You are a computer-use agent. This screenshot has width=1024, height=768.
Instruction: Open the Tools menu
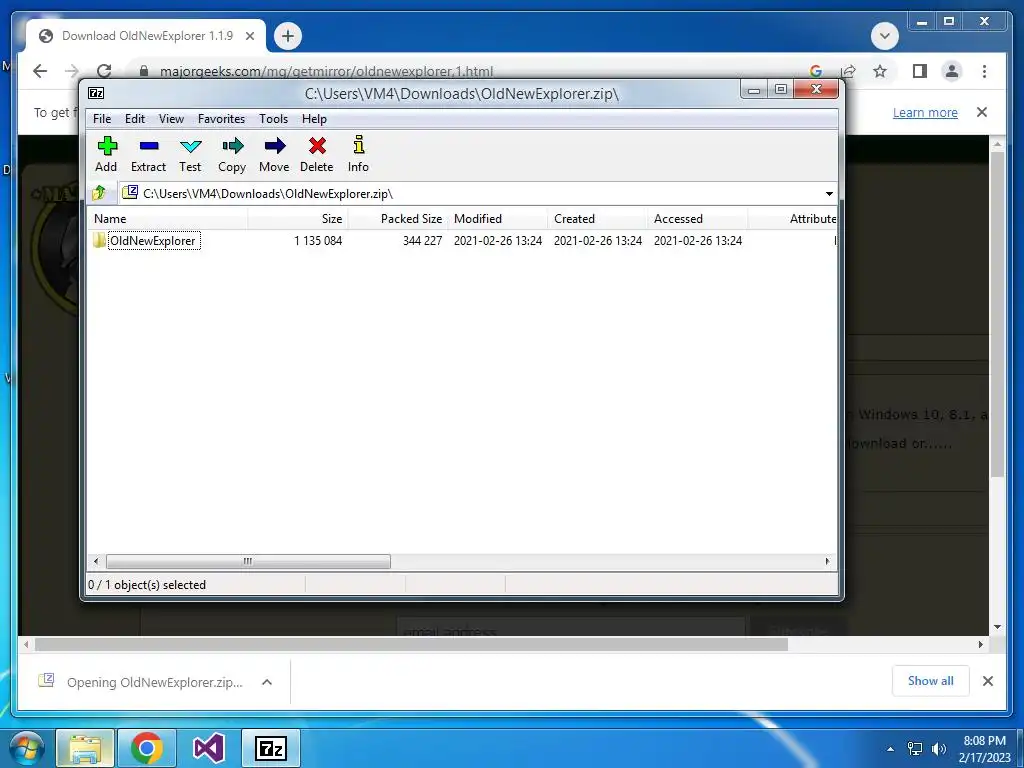pyautogui.click(x=273, y=119)
